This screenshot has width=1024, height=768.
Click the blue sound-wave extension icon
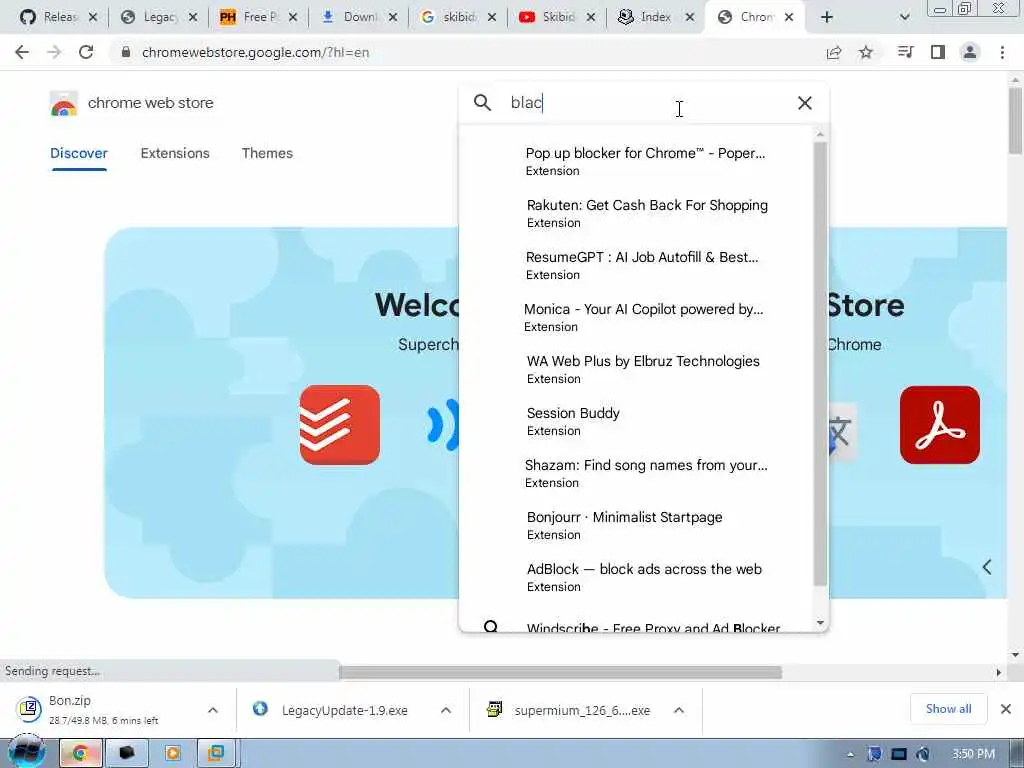(443, 426)
